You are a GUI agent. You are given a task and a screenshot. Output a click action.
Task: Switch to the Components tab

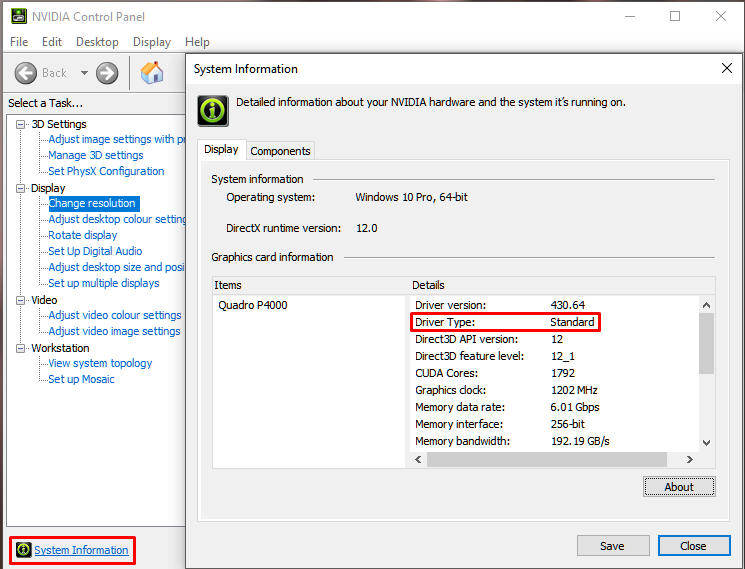coord(280,151)
